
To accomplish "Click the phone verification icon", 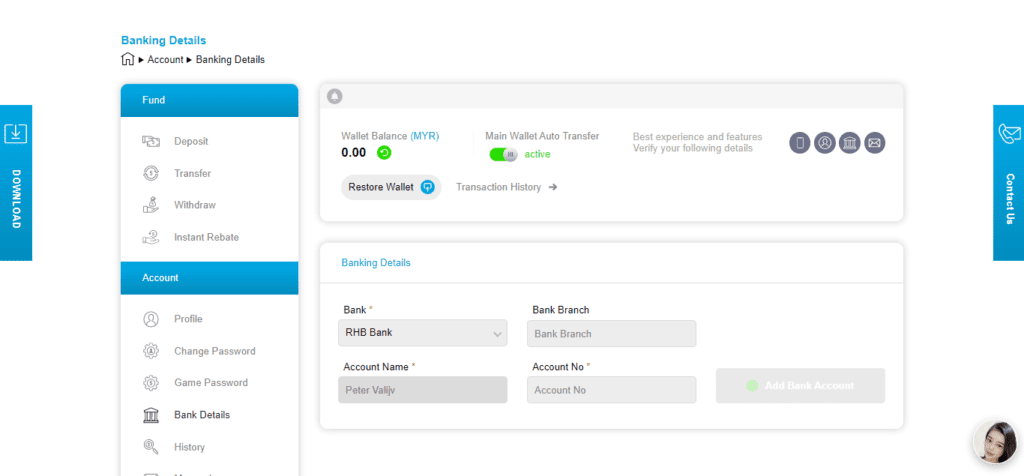I will coord(799,142).
